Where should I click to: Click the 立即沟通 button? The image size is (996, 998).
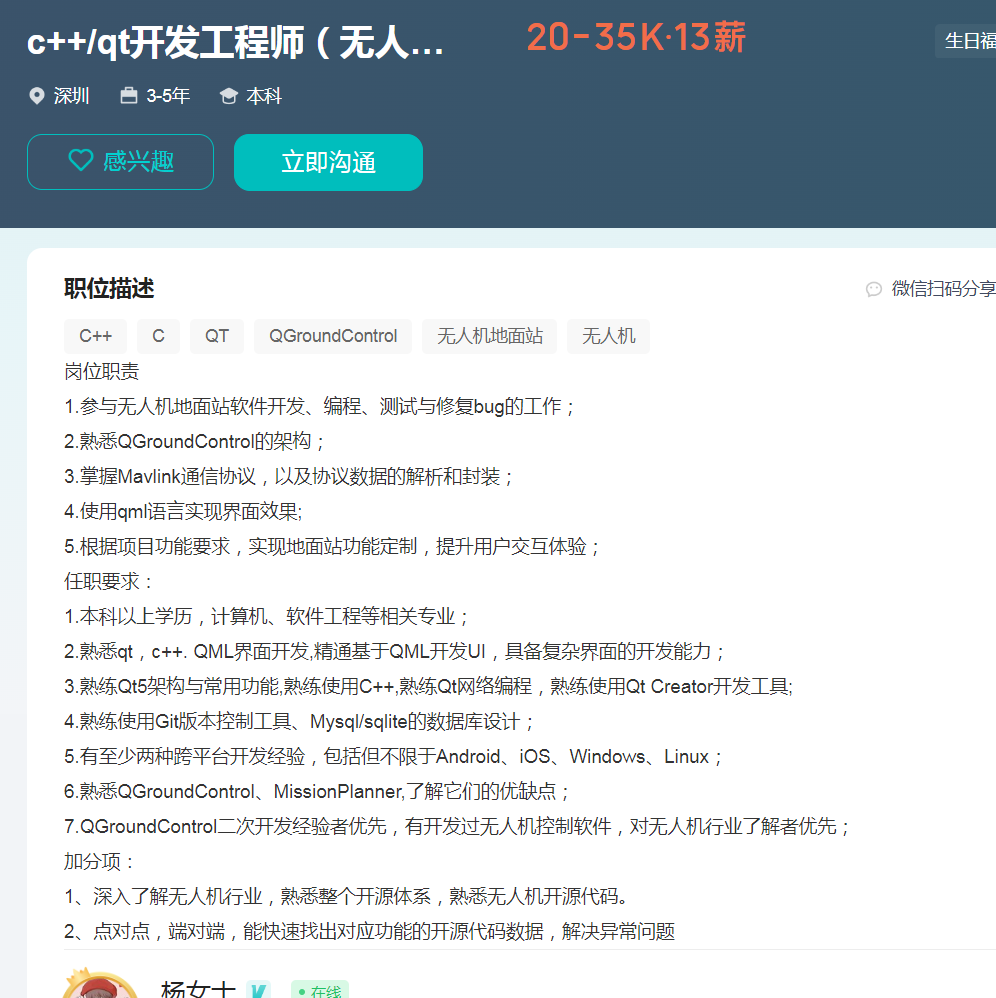328,162
